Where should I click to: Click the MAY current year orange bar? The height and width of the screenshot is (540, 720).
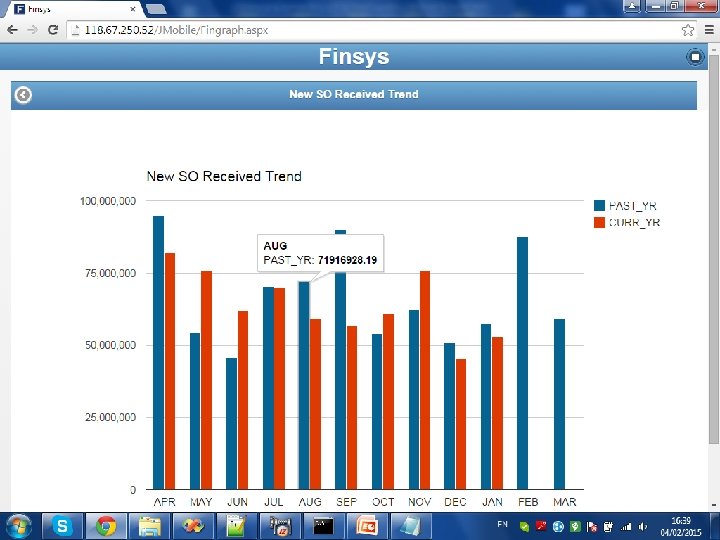click(207, 380)
